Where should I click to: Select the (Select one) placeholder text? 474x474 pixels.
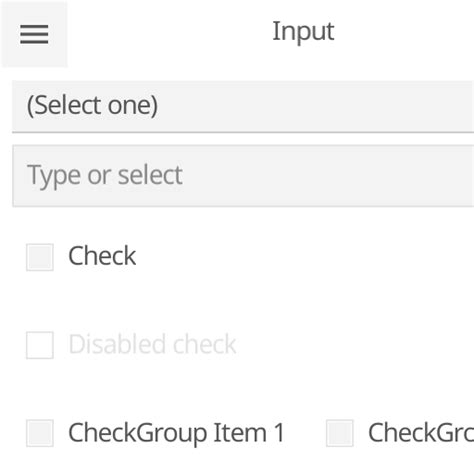[92, 106]
